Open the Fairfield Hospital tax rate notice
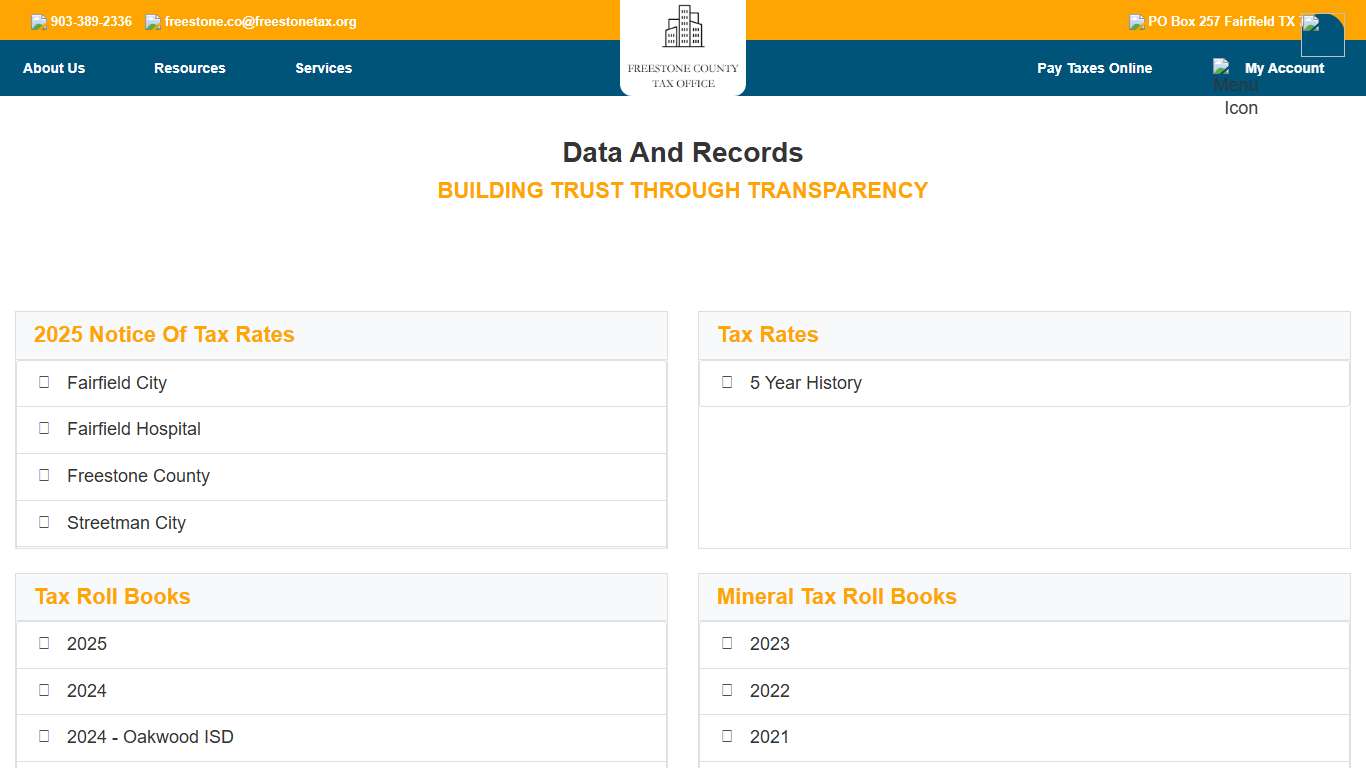 (134, 429)
